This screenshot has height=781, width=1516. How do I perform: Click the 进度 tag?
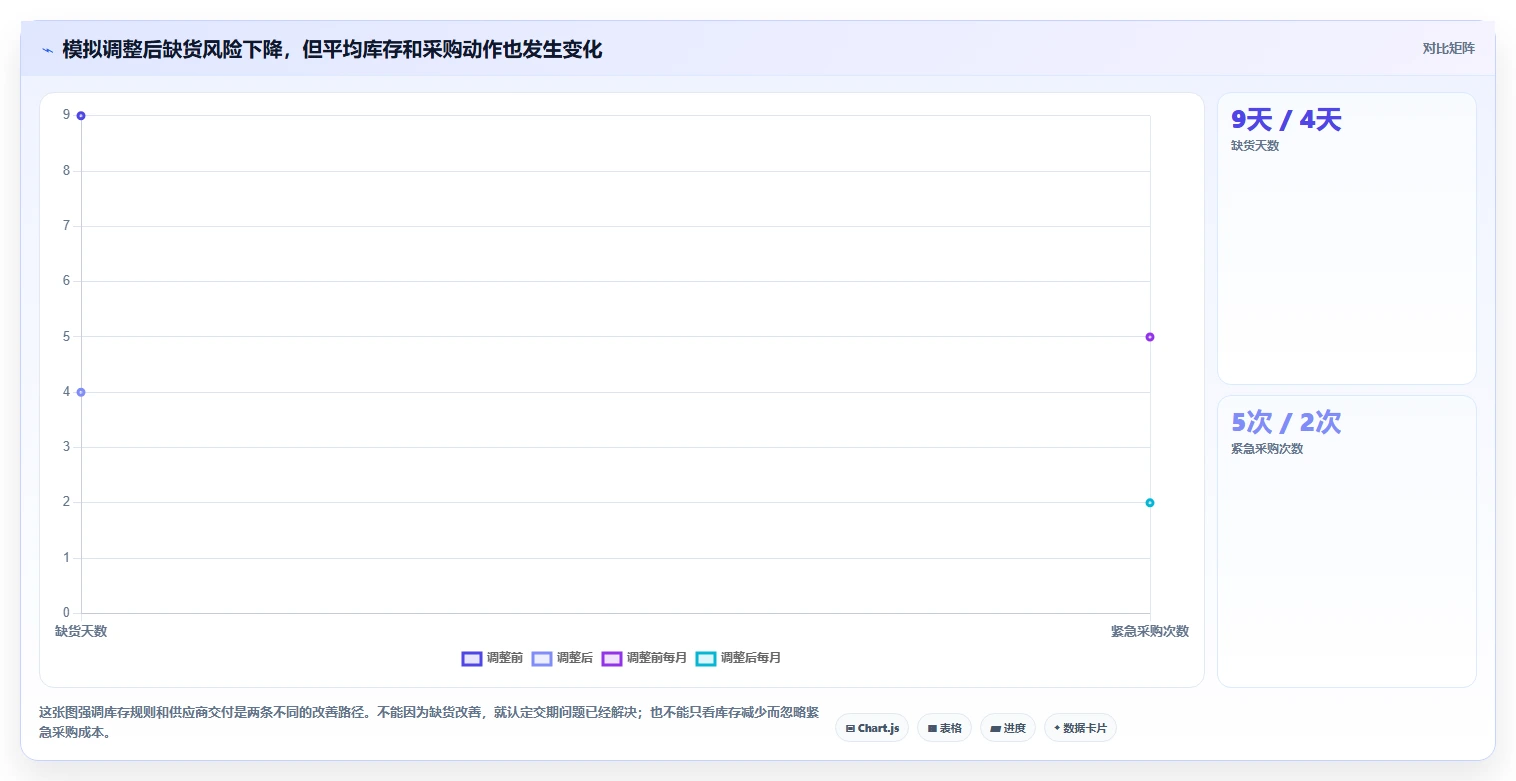click(x=1008, y=728)
